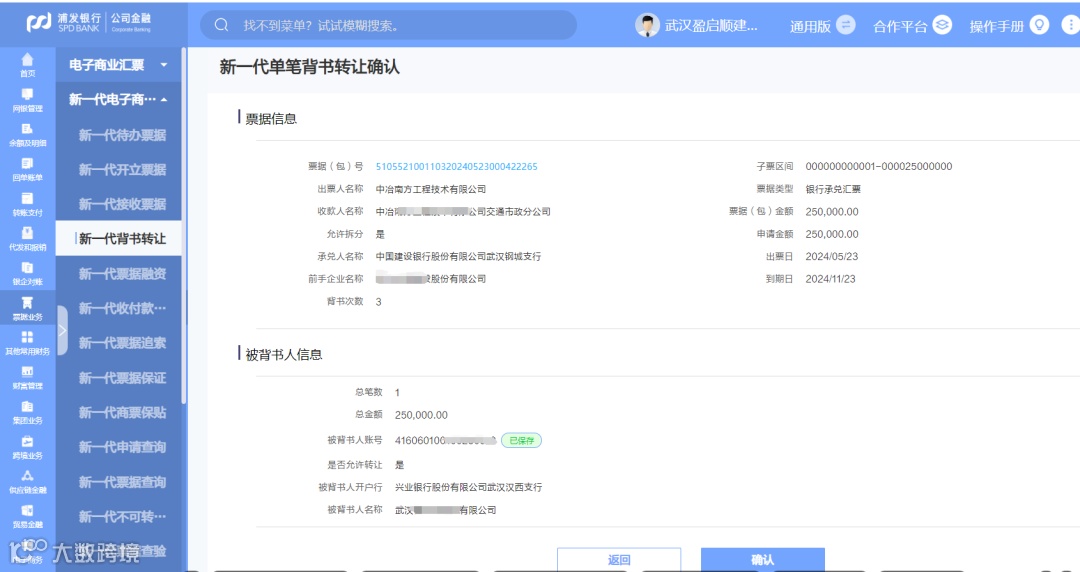The image size is (1080, 572).
Task: Click the 通用版 switch icon
Action: pyautogui.click(x=845, y=25)
